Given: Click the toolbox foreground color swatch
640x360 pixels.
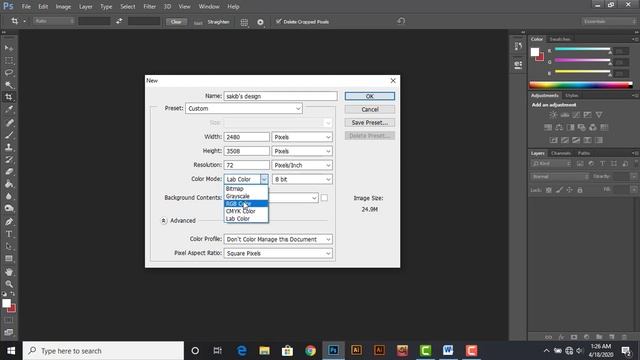Looking at the screenshot, I should point(6,303).
